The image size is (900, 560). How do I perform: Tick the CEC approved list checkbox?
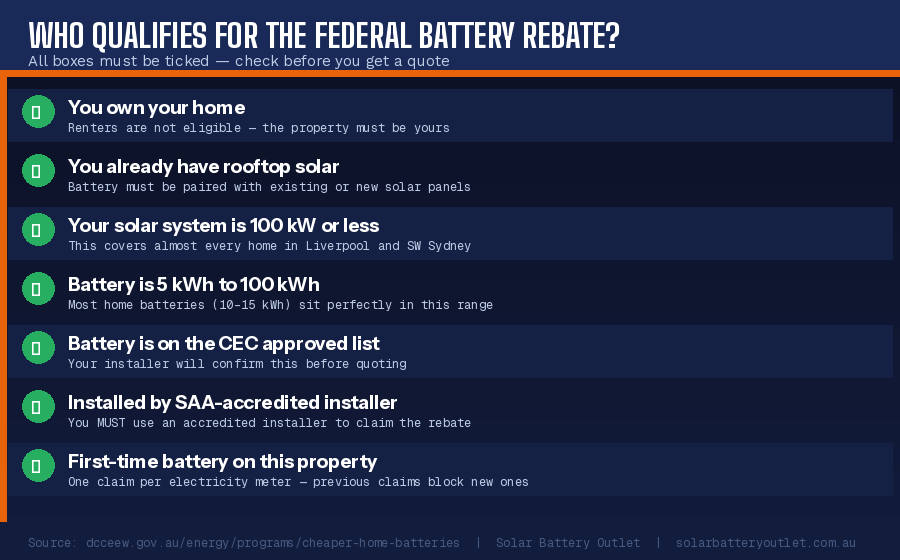[36, 348]
